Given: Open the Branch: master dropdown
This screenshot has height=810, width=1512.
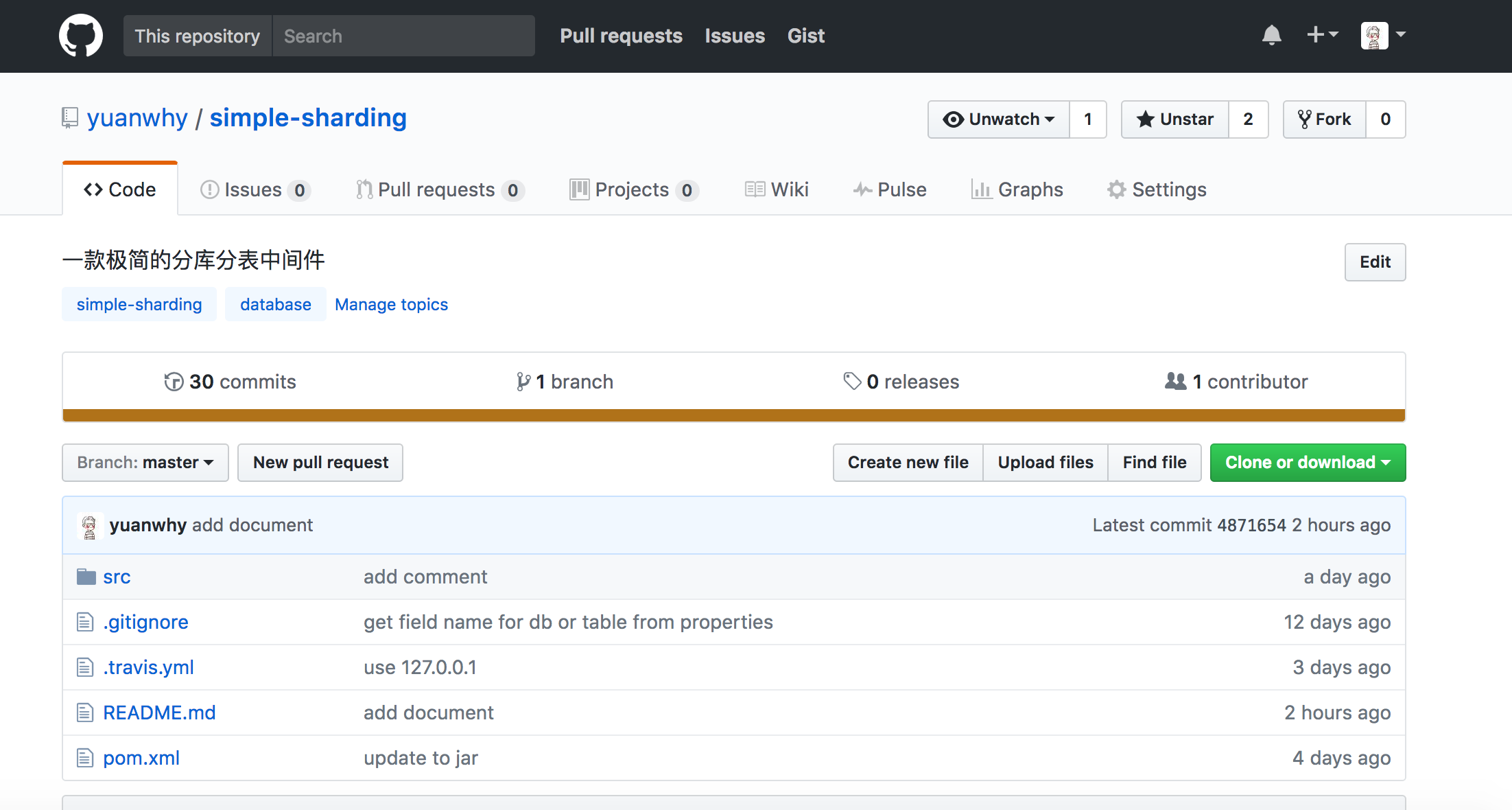Looking at the screenshot, I should pos(145,463).
